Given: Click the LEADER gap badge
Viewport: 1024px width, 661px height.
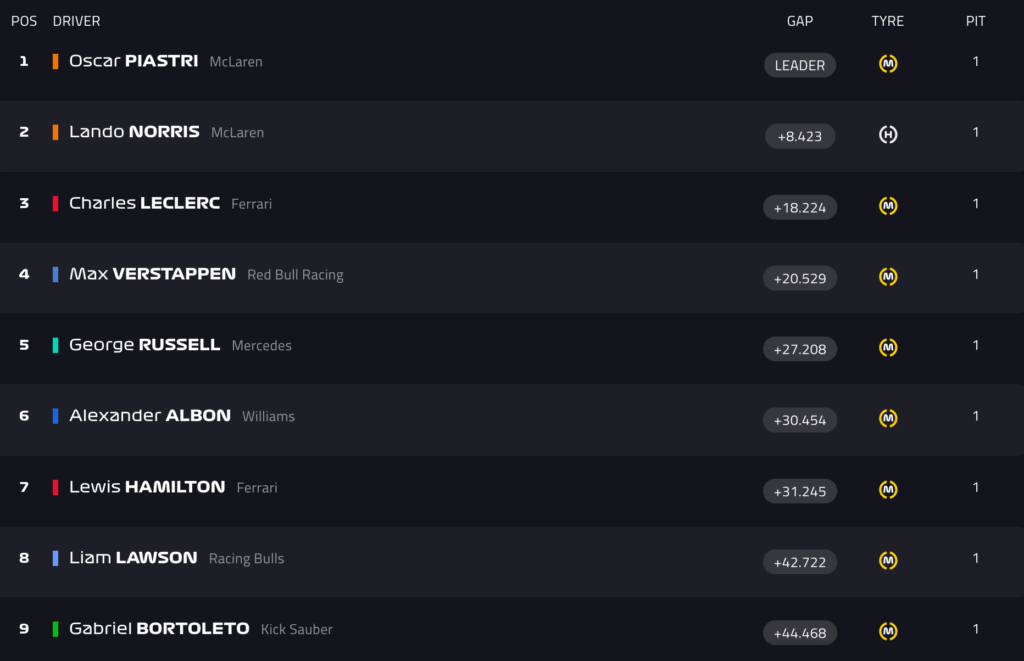Looking at the screenshot, I should pos(800,65).
